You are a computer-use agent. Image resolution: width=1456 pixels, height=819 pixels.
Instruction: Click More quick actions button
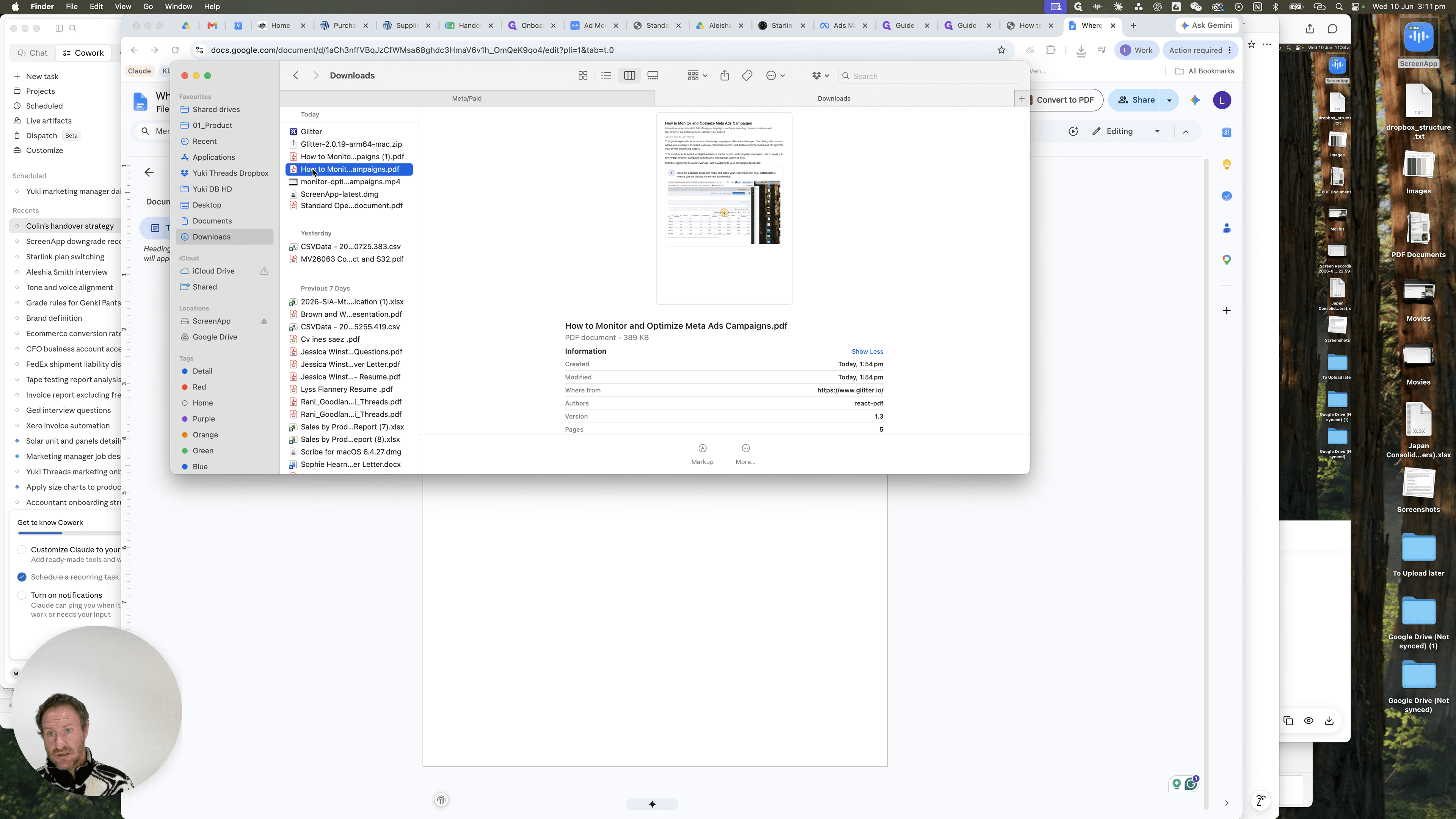pyautogui.click(x=745, y=455)
